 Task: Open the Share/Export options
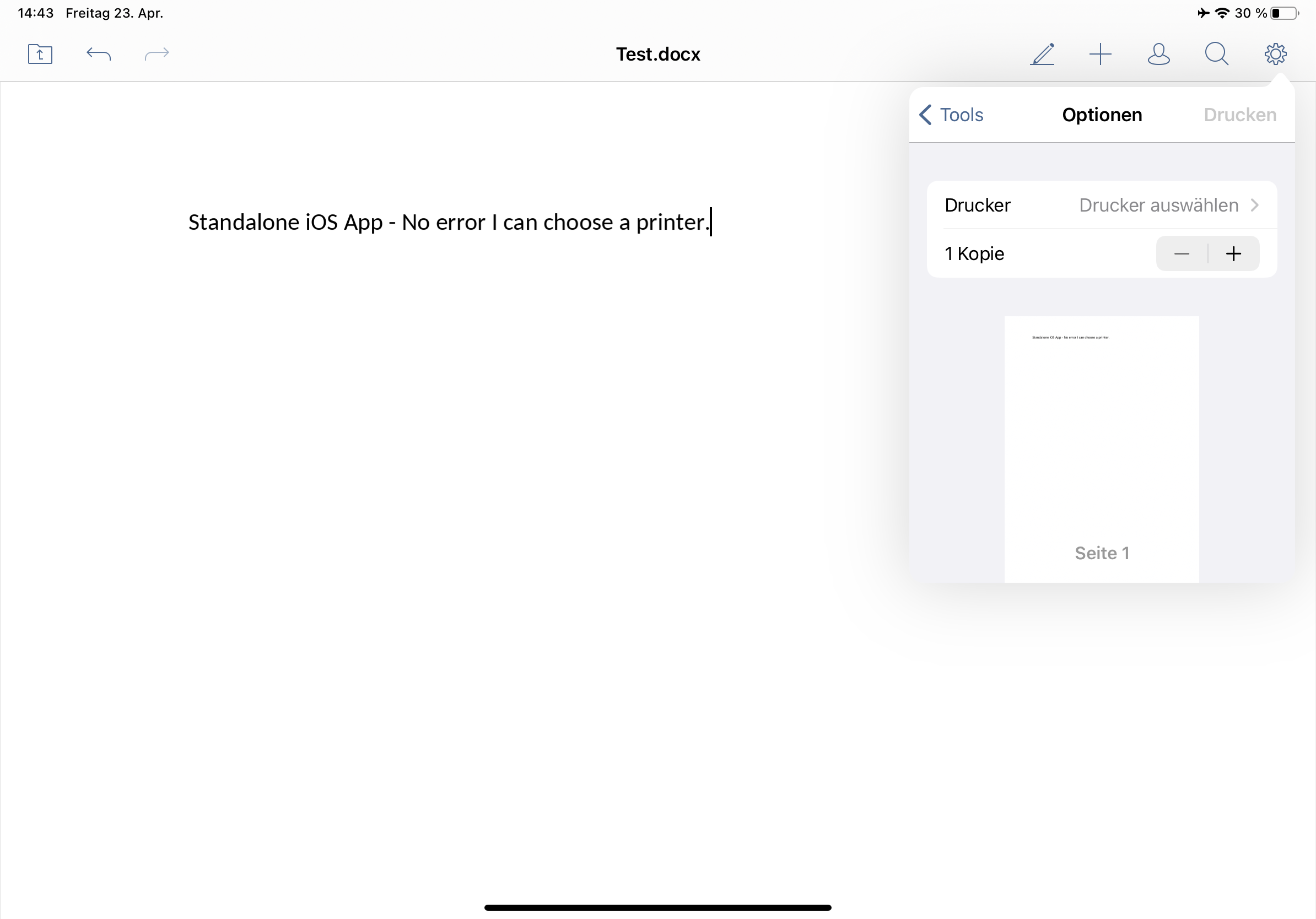pos(40,54)
